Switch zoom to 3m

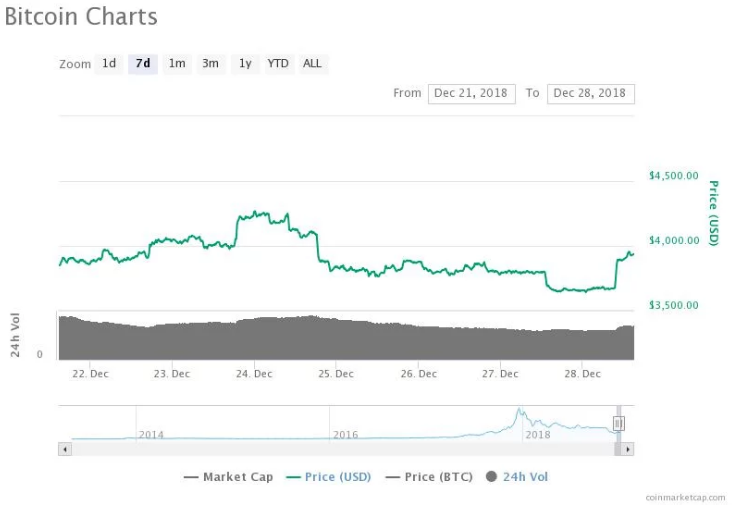click(x=211, y=64)
